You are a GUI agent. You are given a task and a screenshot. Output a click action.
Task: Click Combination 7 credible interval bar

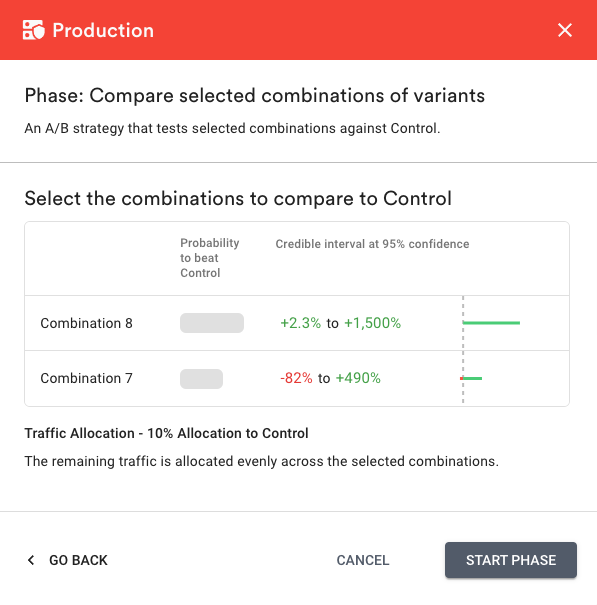pos(471,378)
